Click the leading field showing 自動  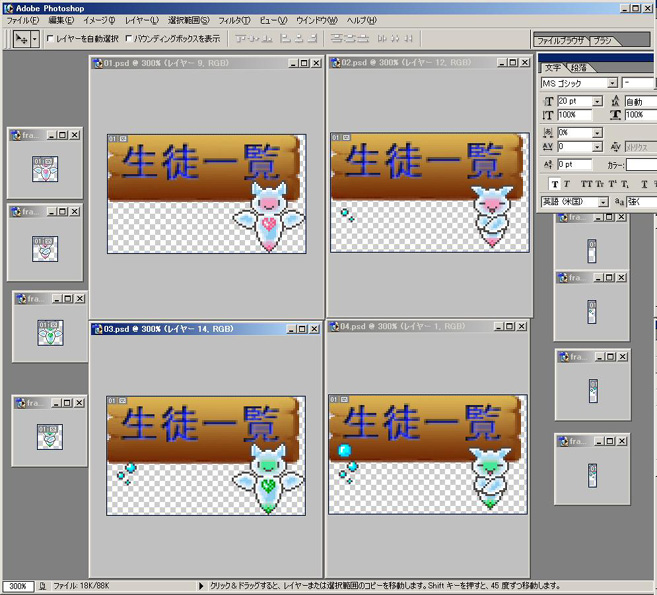[641, 101]
